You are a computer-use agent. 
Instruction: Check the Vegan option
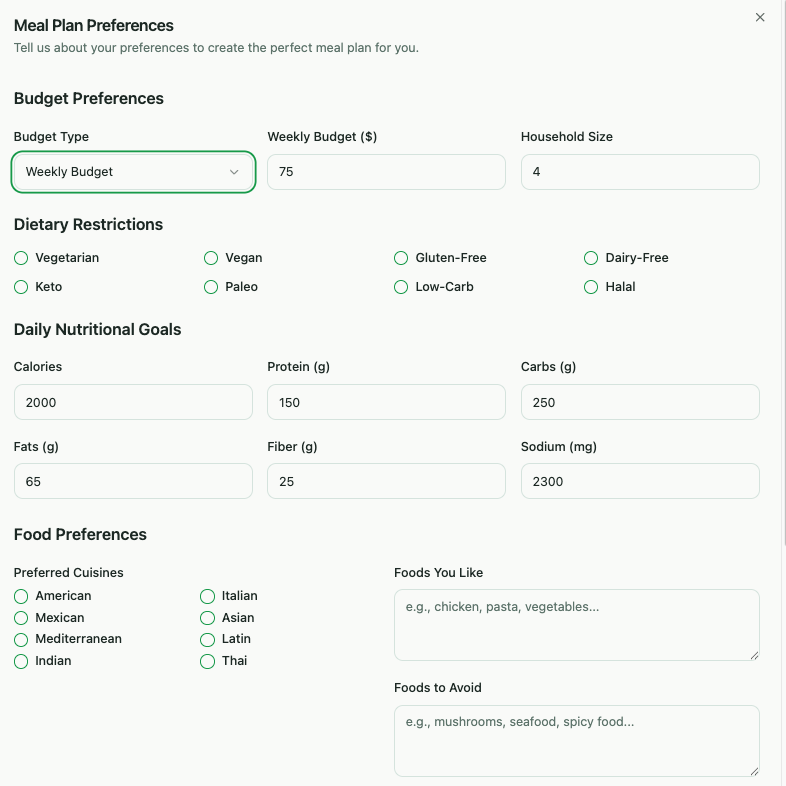(211, 258)
